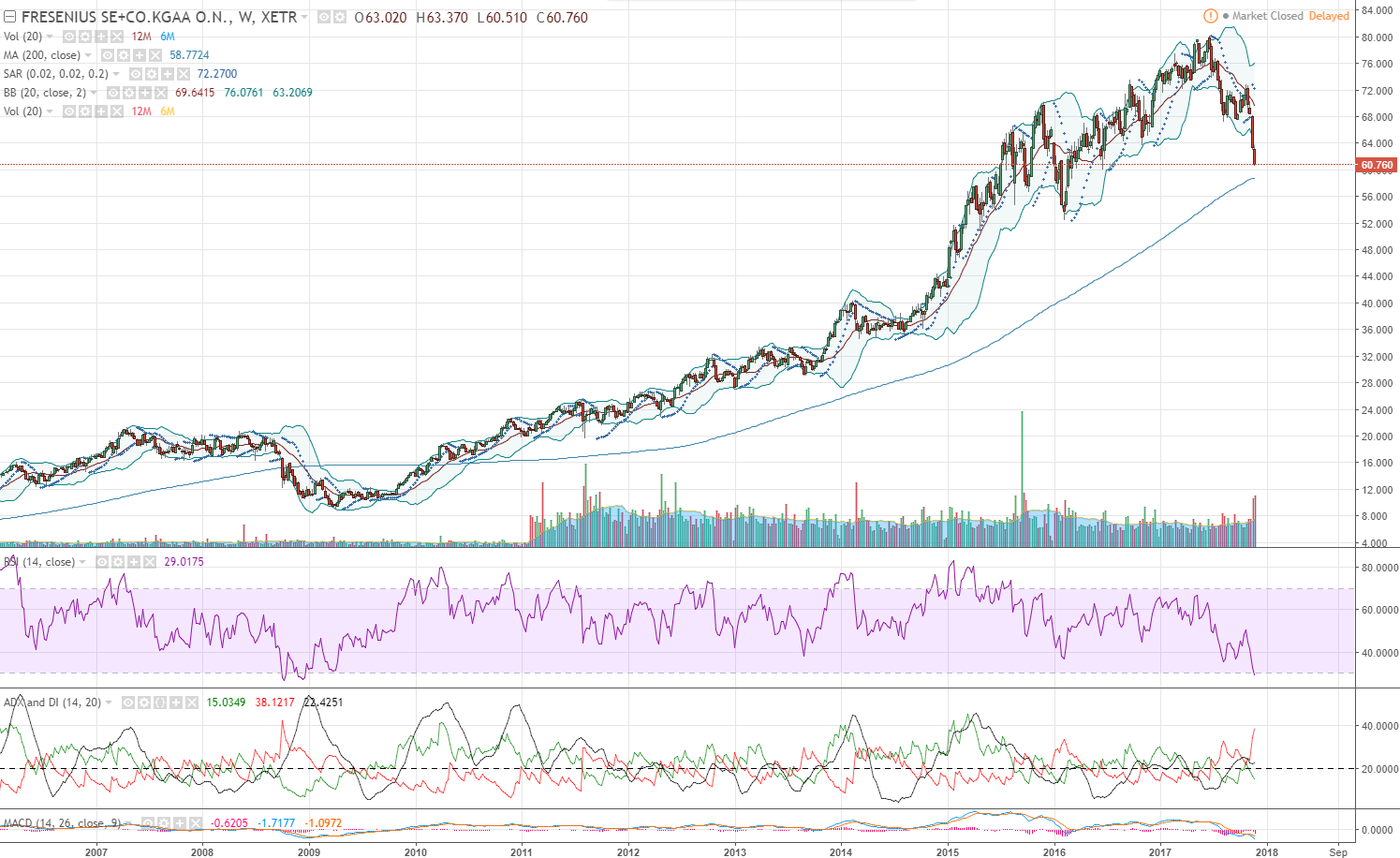The image size is (1400, 858).
Task: Click the orange Delayed data link
Action: tap(1329, 16)
